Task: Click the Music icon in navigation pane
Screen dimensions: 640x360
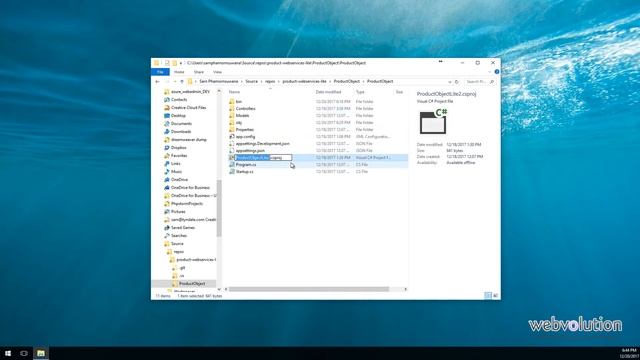Action: click(167, 172)
